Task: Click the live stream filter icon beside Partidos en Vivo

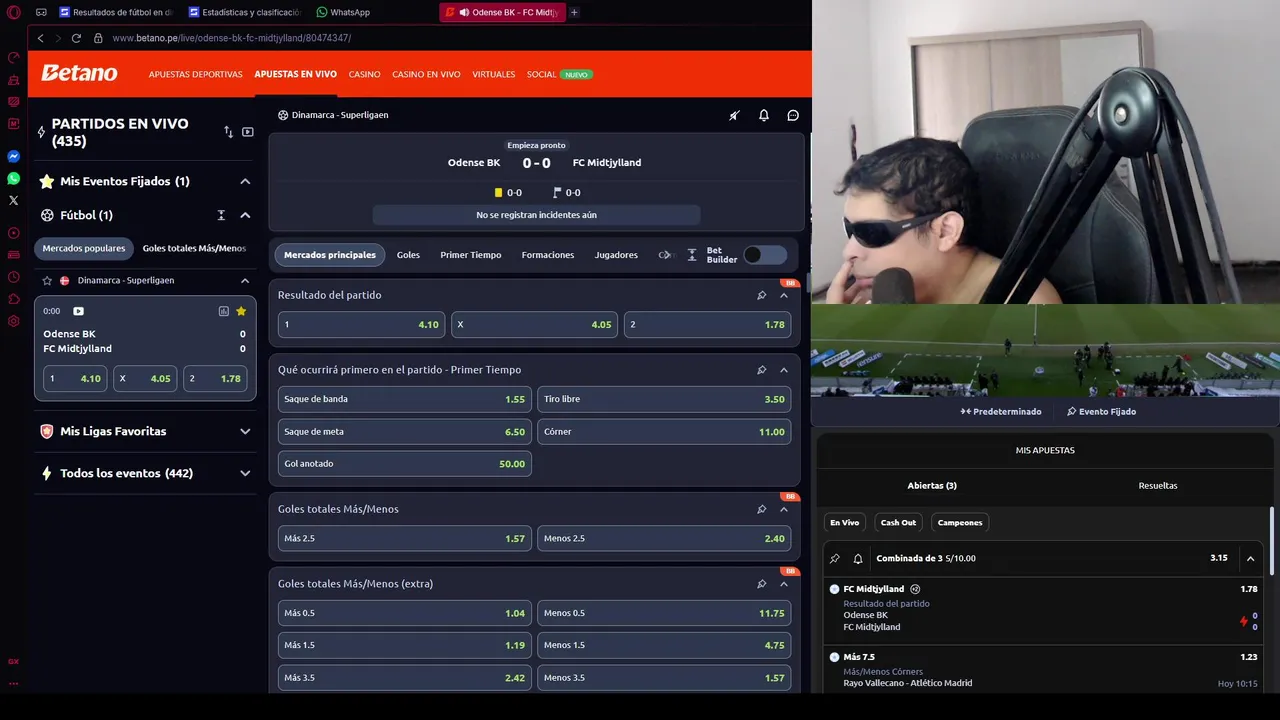Action: pos(248,132)
